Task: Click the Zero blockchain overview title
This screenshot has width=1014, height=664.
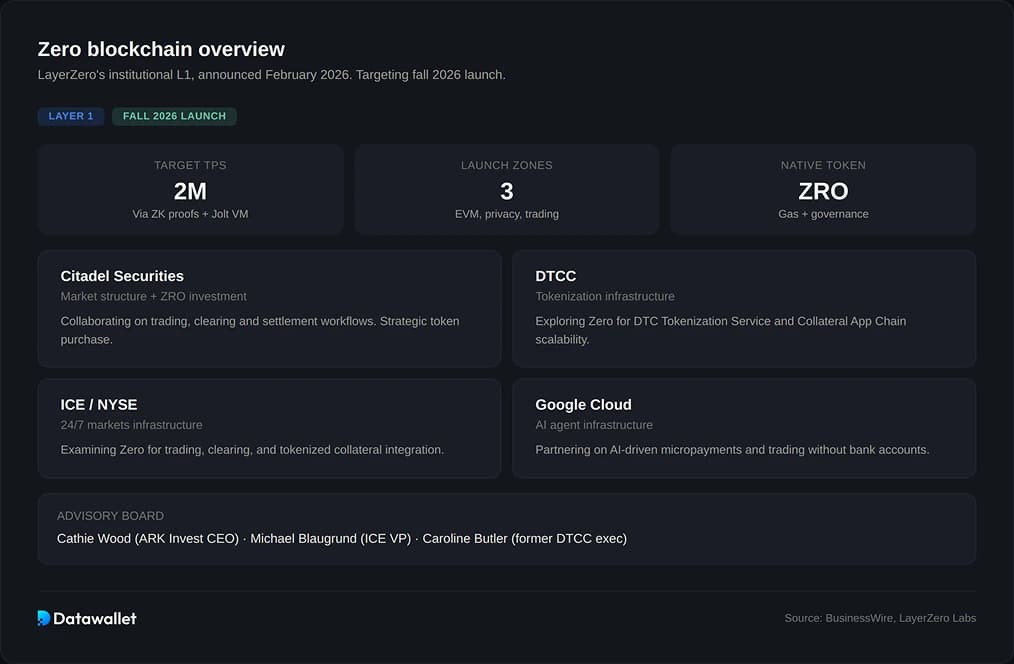Action: point(161,49)
